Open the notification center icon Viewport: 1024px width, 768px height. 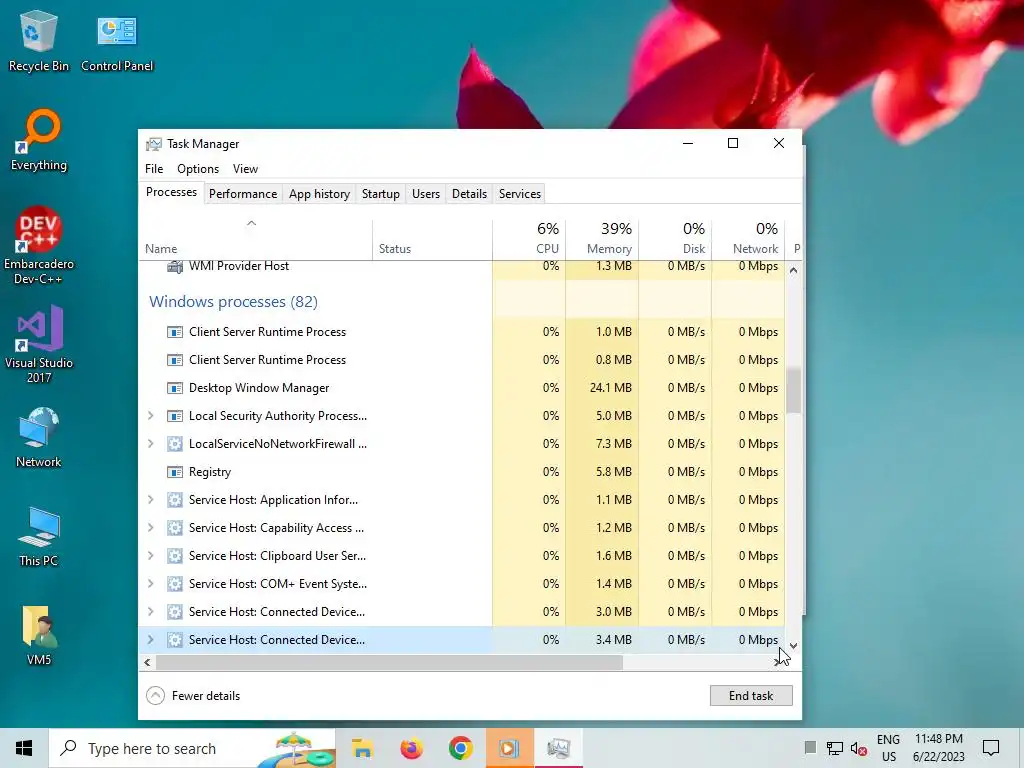pos(991,748)
